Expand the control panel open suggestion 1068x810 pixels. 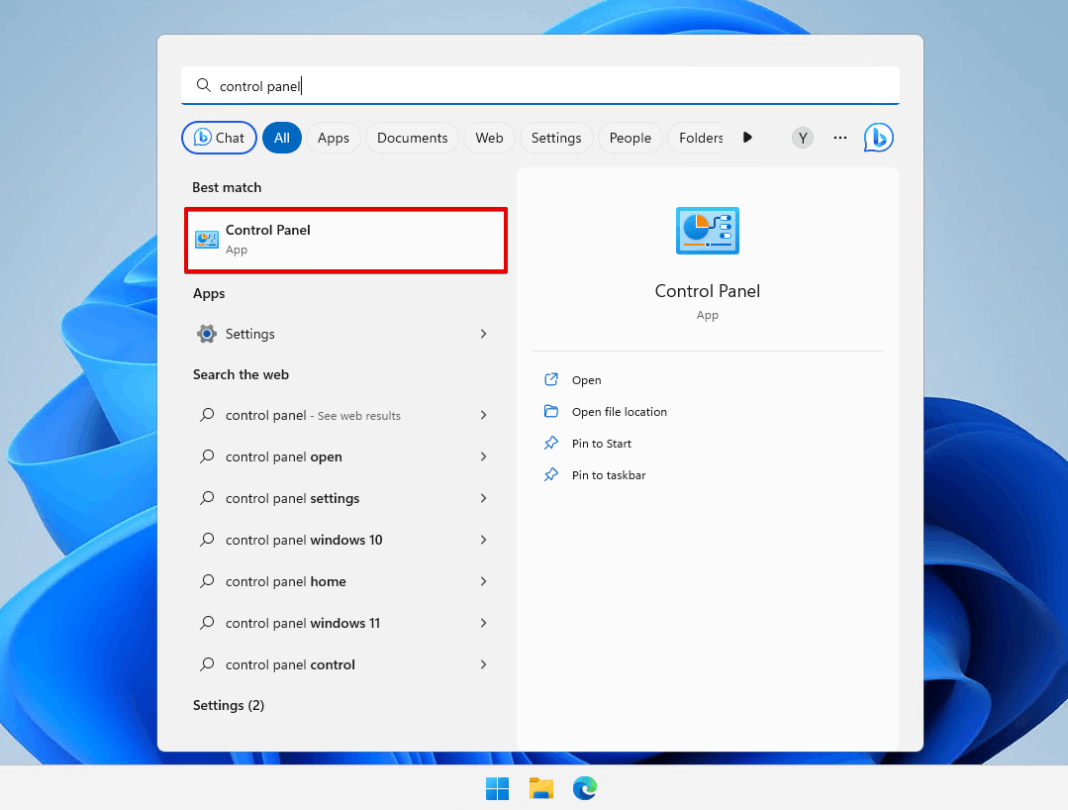(483, 457)
